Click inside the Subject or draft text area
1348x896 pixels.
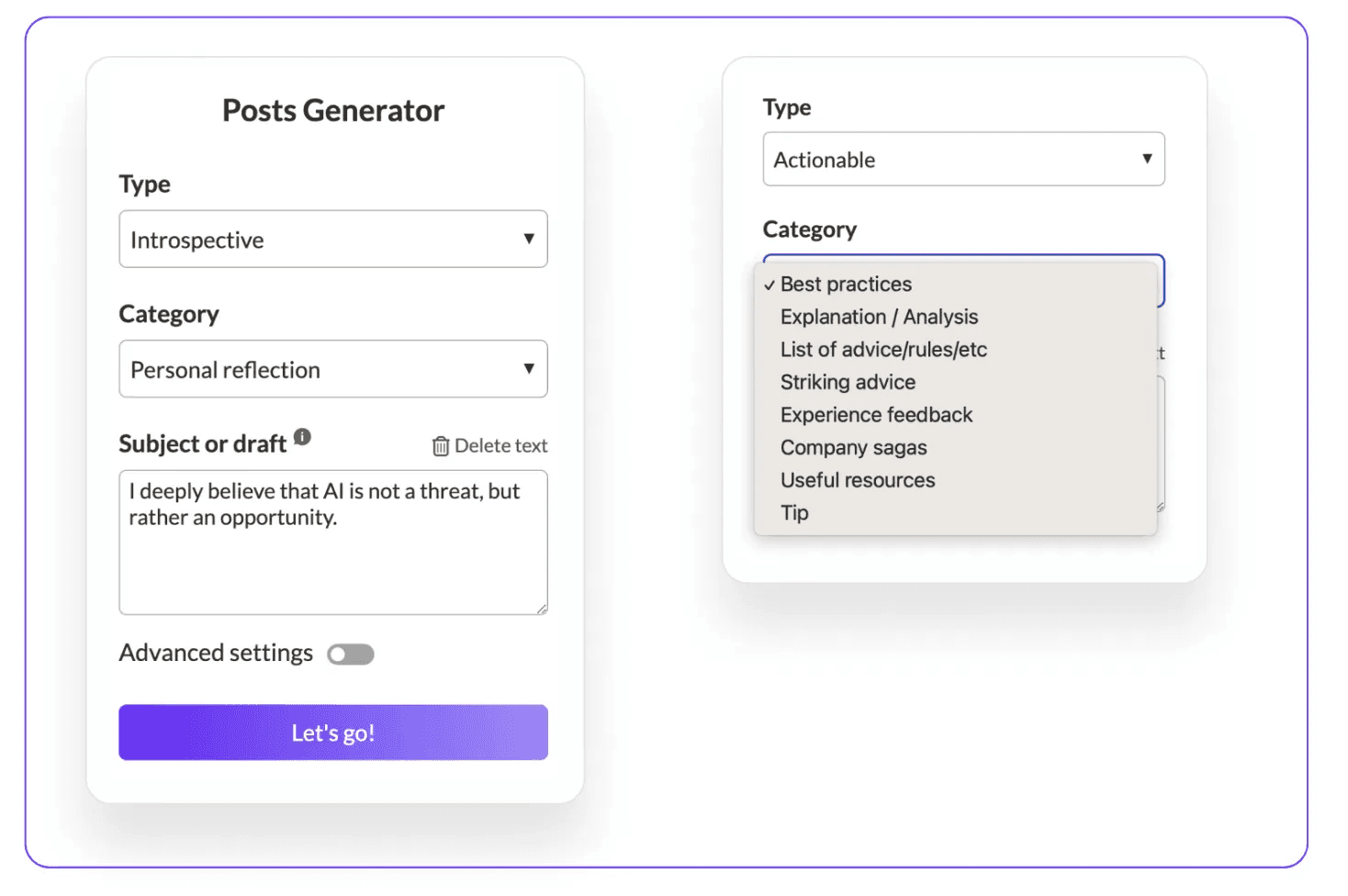click(x=333, y=543)
